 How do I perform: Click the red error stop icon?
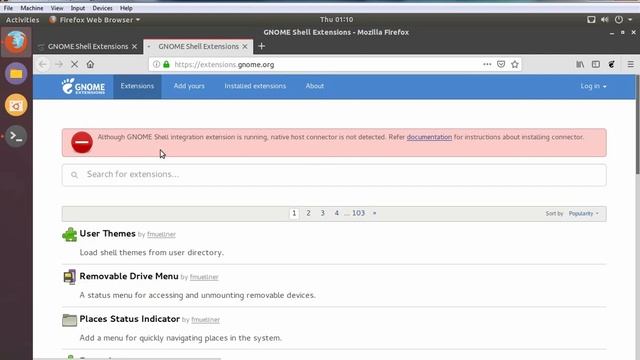click(82, 142)
